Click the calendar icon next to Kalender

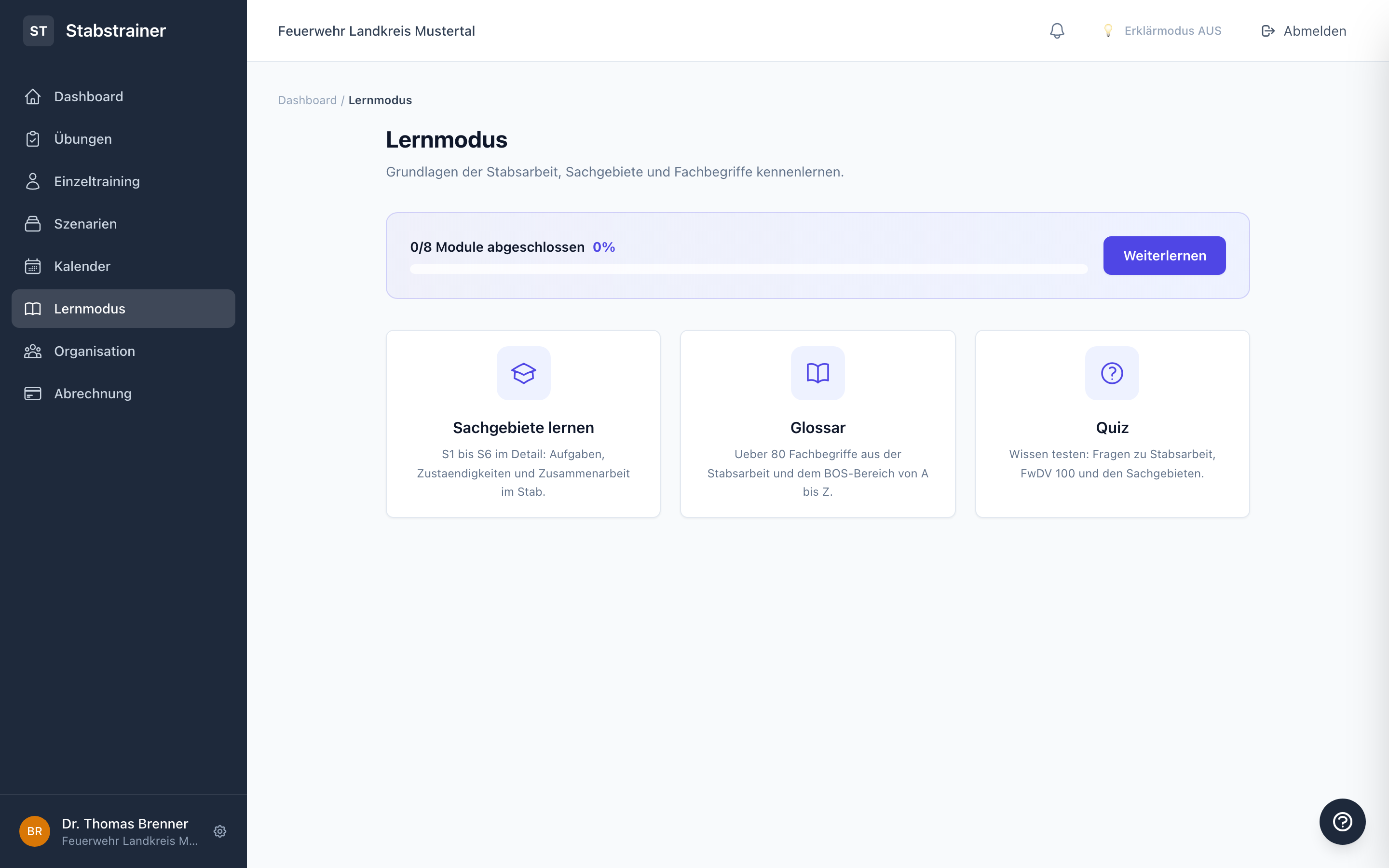pyautogui.click(x=33, y=266)
